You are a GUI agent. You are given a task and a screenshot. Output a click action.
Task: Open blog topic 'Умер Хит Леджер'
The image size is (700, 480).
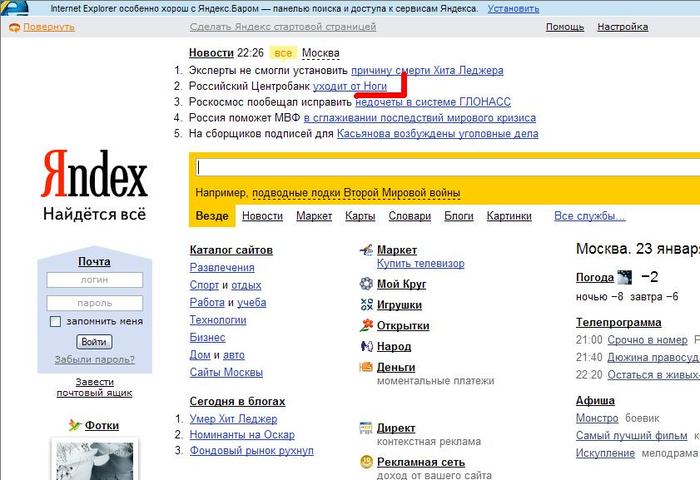[x=233, y=419]
